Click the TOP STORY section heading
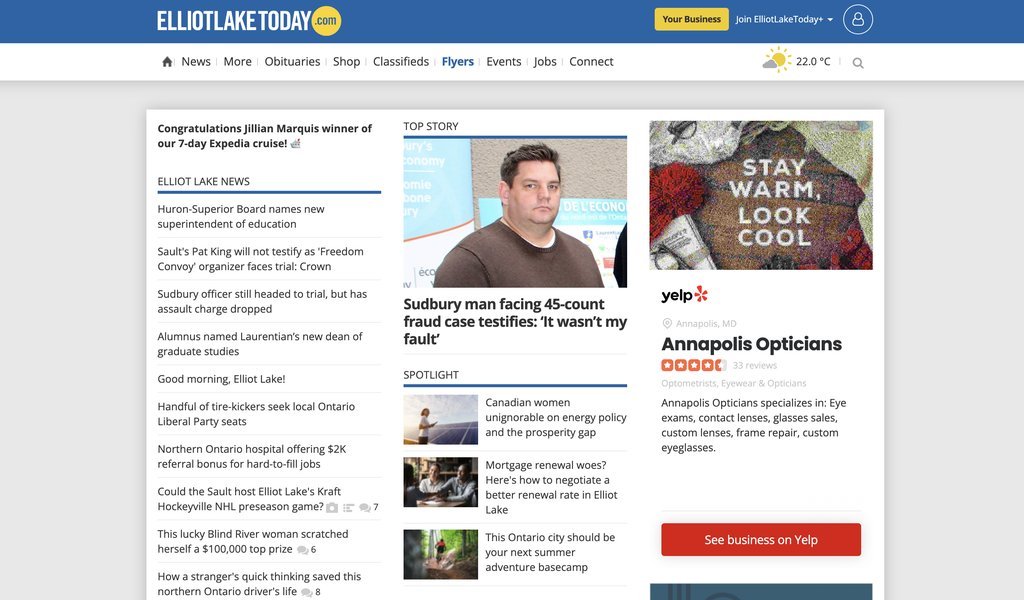The height and width of the screenshot is (600, 1024). click(x=431, y=126)
